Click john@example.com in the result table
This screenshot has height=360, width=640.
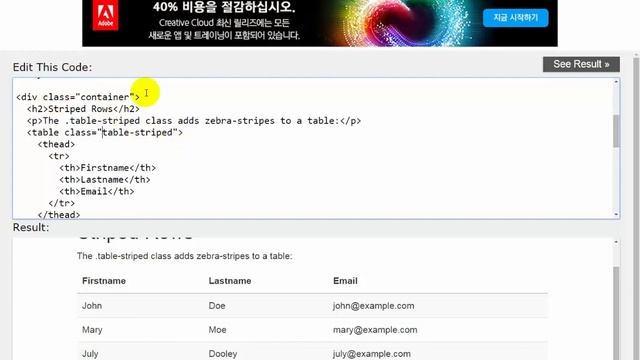(x=373, y=306)
